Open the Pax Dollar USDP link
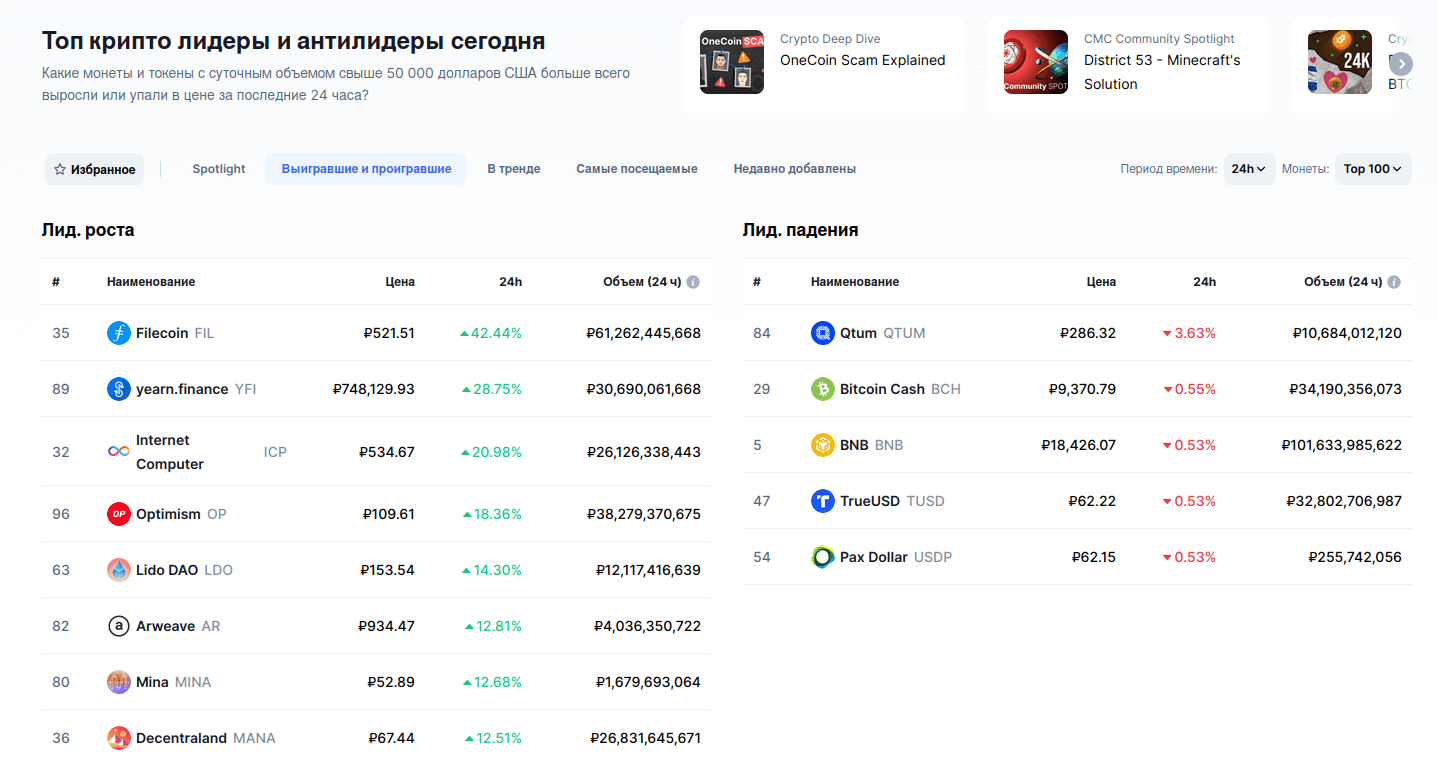1438x764 pixels. point(873,557)
